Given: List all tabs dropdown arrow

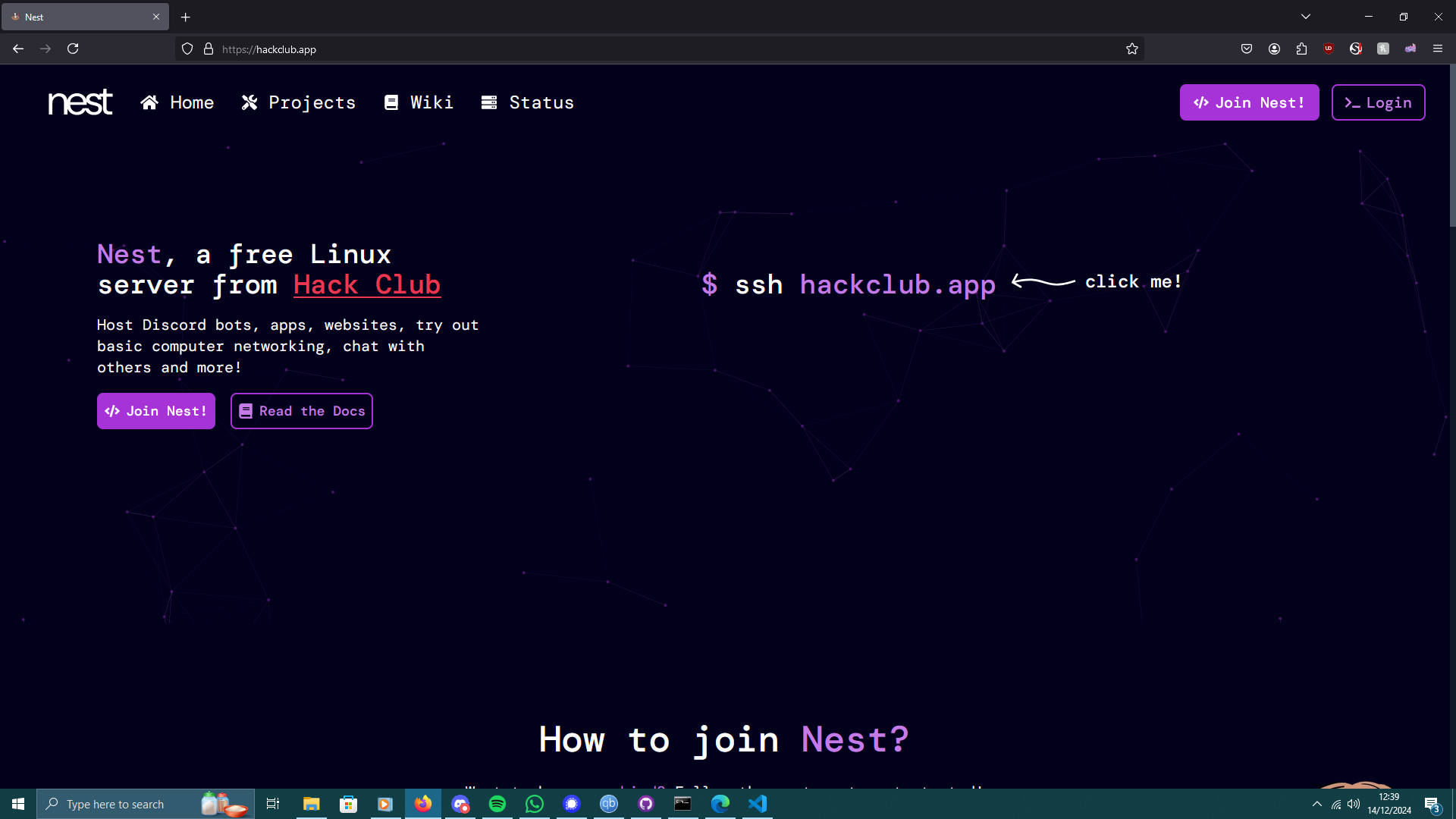Looking at the screenshot, I should pos(1306,17).
